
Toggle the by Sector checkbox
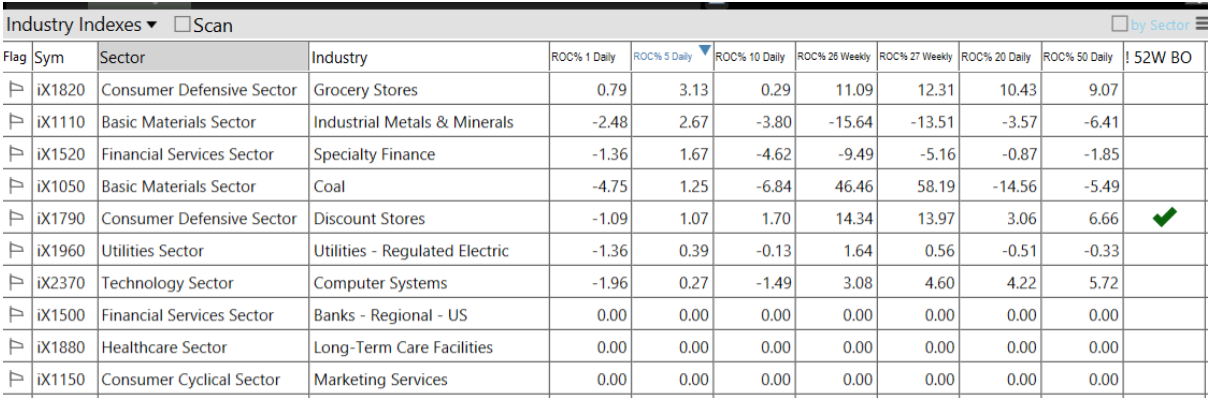(x=1120, y=25)
